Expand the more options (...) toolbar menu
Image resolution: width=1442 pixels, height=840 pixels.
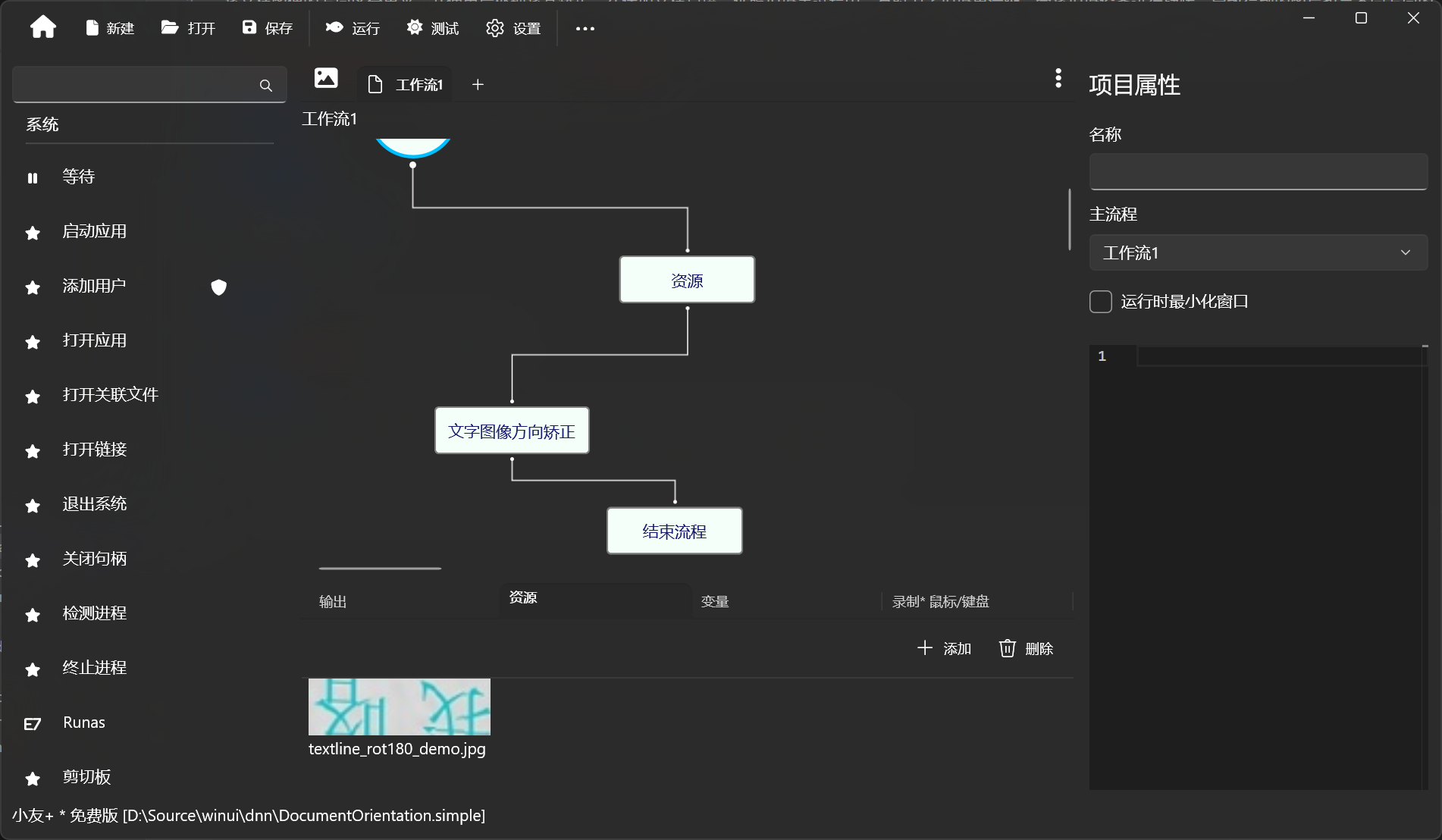click(585, 29)
